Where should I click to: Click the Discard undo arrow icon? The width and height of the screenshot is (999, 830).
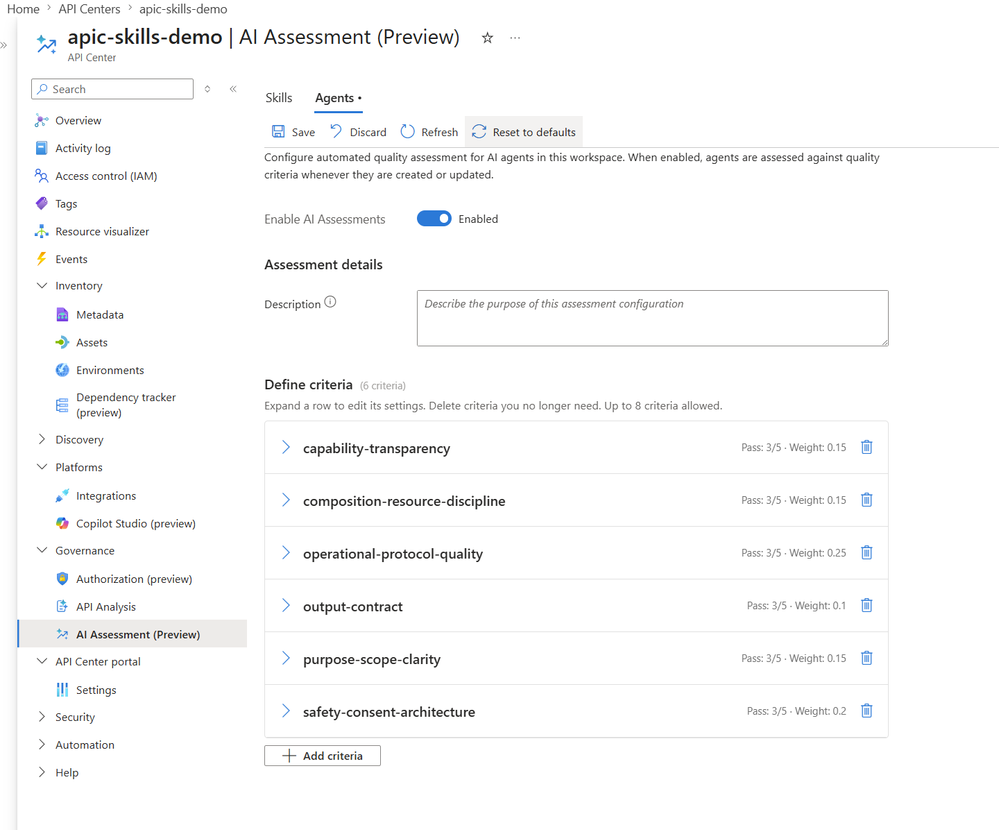coord(336,131)
